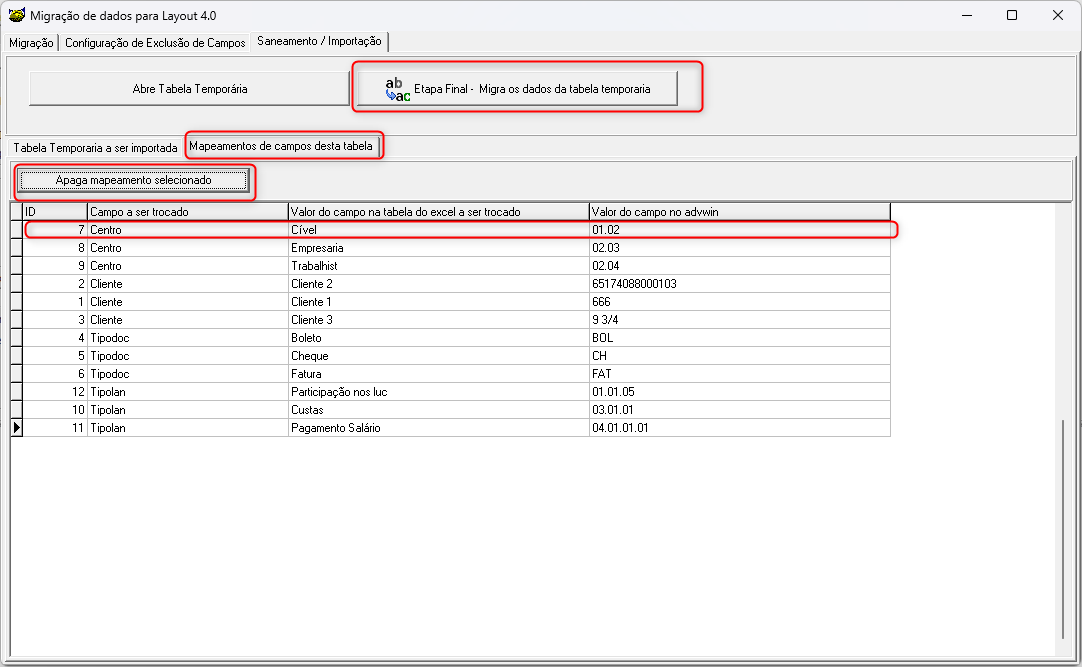Select the Fatura cell
This screenshot has width=1082, height=667.
pyautogui.click(x=439, y=373)
